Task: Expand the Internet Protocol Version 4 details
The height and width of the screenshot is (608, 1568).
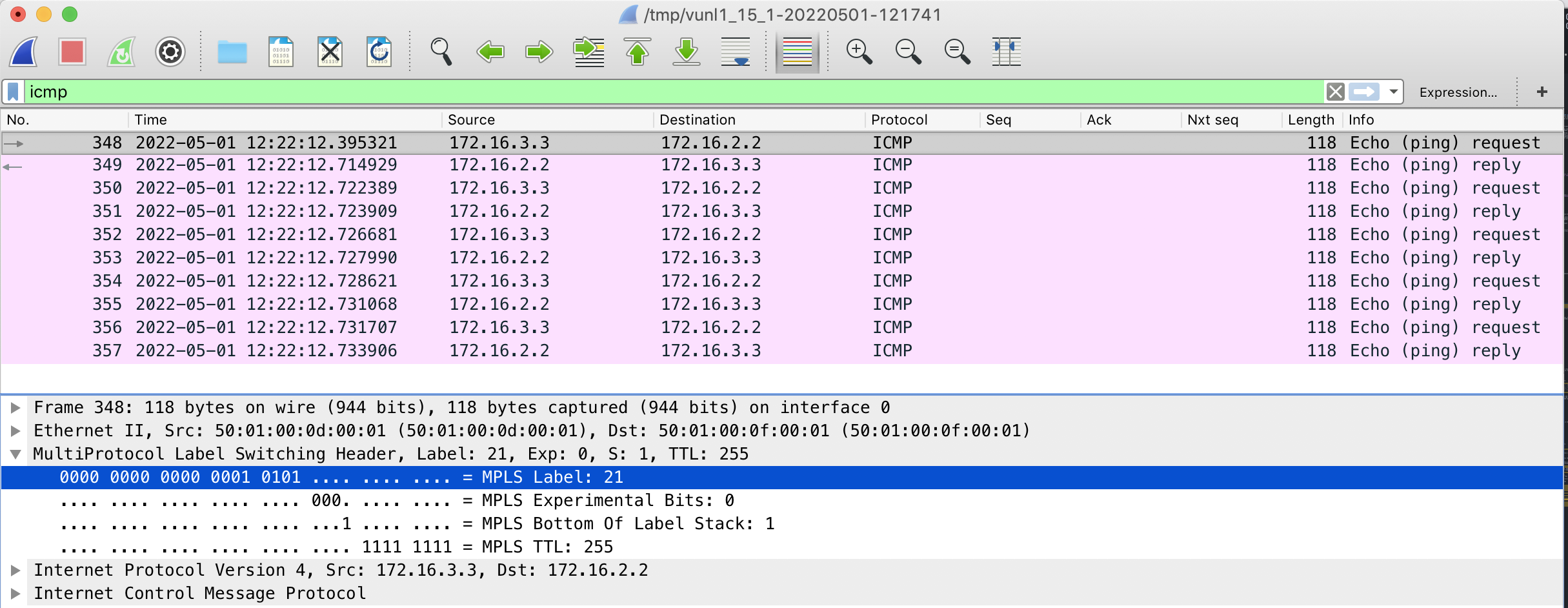Action: click(15, 570)
